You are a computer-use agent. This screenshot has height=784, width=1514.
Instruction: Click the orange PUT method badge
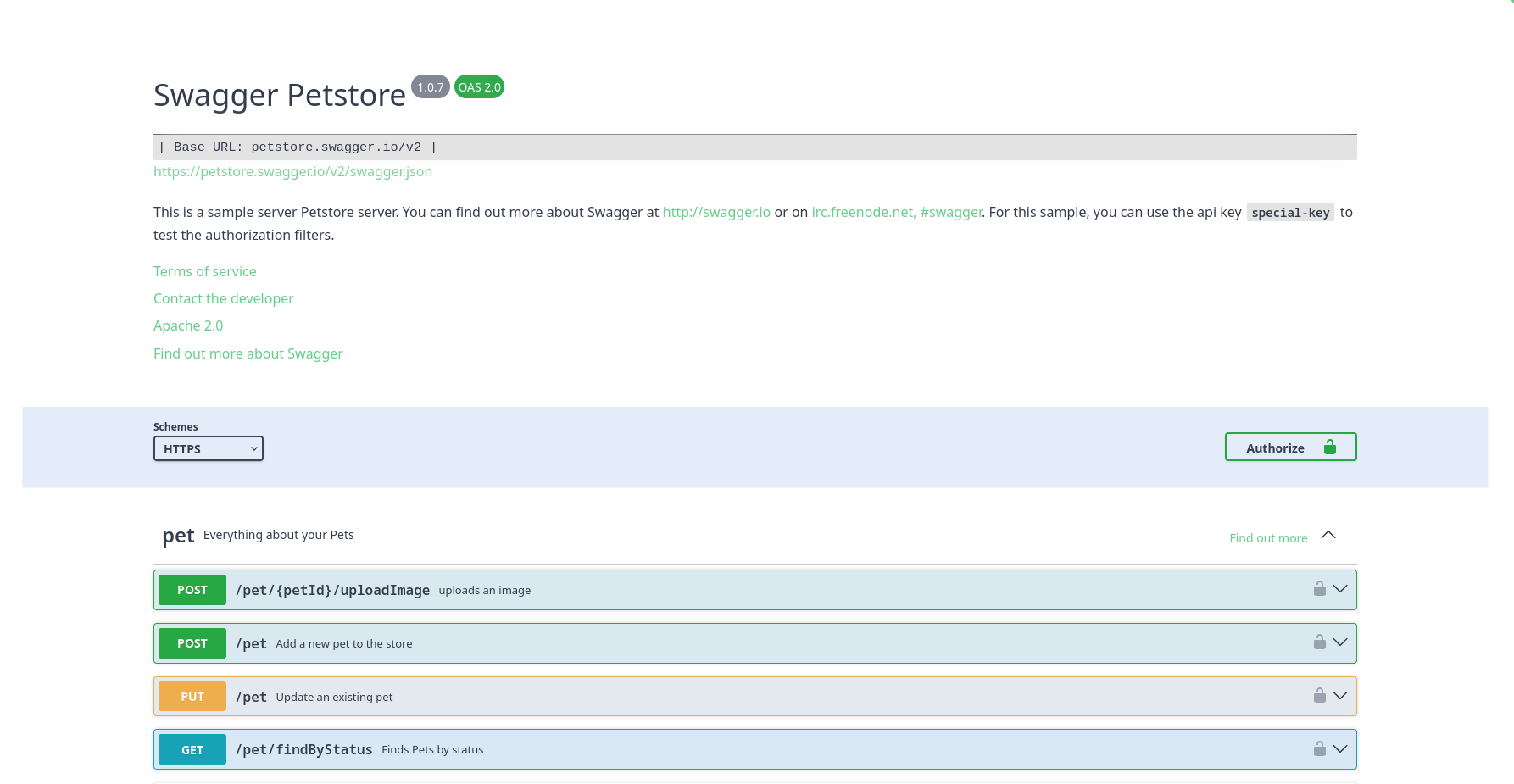pos(192,697)
